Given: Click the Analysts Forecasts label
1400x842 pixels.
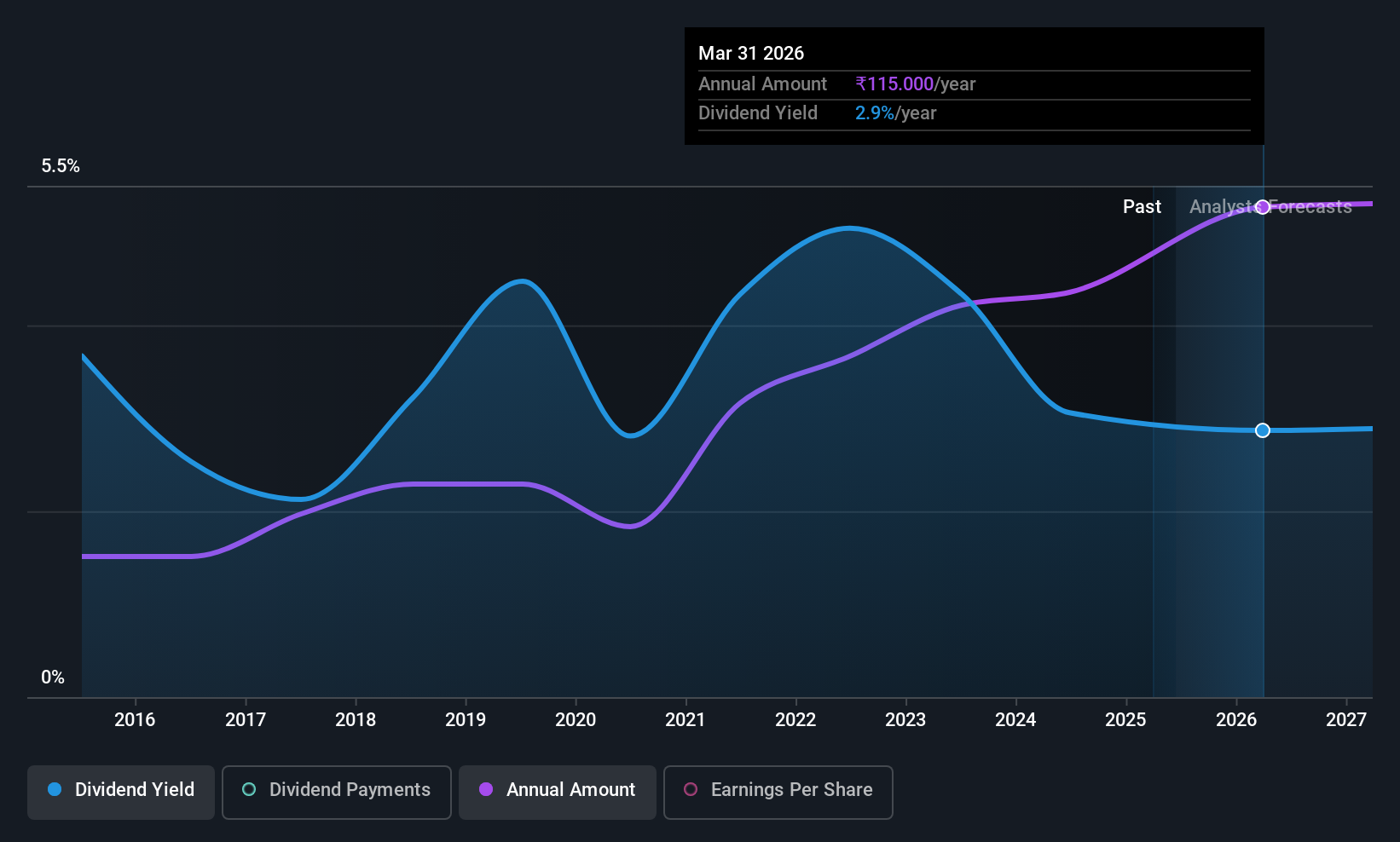Looking at the screenshot, I should coord(1270,207).
